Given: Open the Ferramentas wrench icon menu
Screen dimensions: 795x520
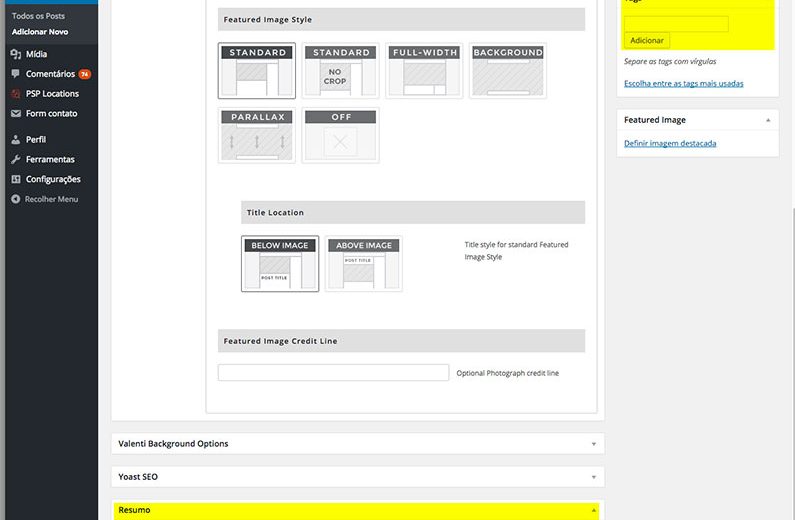Looking at the screenshot, I should click(x=16, y=159).
